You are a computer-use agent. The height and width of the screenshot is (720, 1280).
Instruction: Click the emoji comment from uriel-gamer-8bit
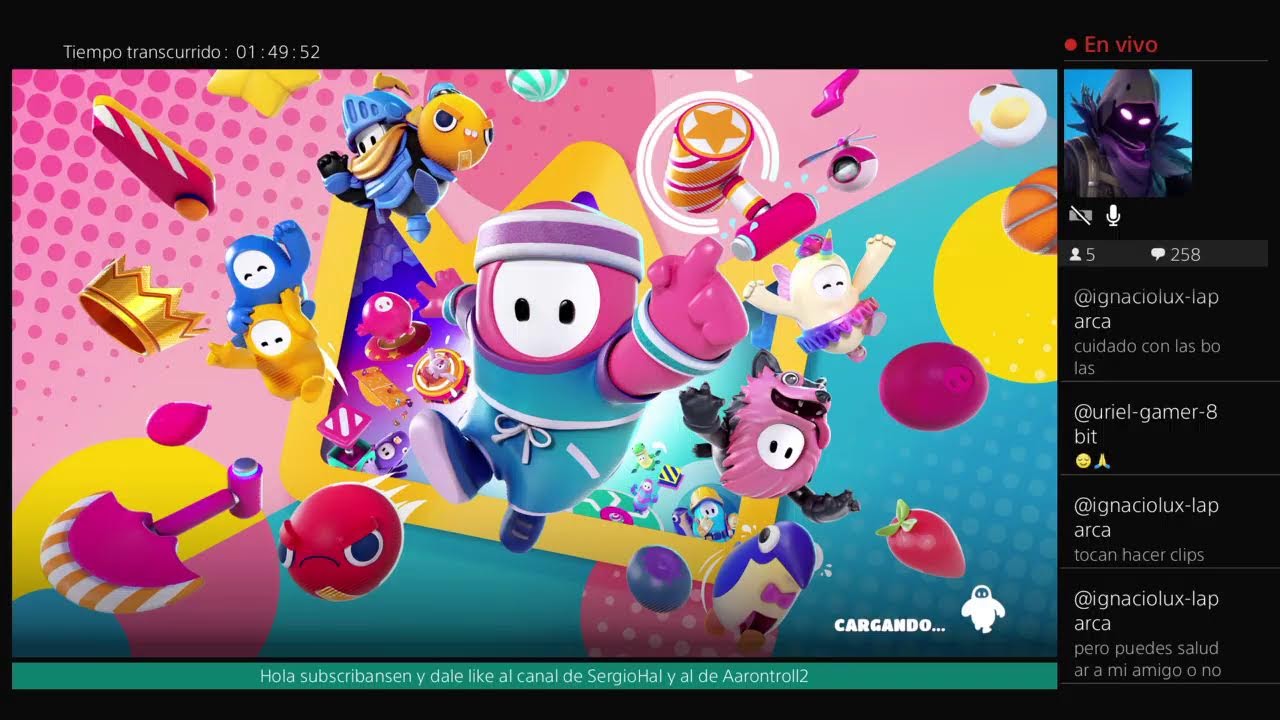(x=1092, y=461)
